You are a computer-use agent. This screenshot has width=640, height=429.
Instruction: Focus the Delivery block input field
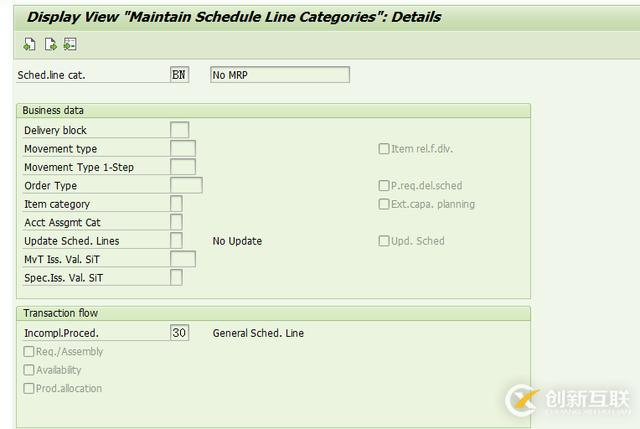[179, 130]
